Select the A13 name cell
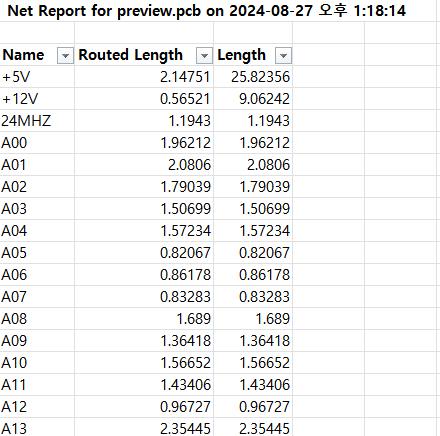This screenshot has width=440, height=436. click(x=37, y=428)
